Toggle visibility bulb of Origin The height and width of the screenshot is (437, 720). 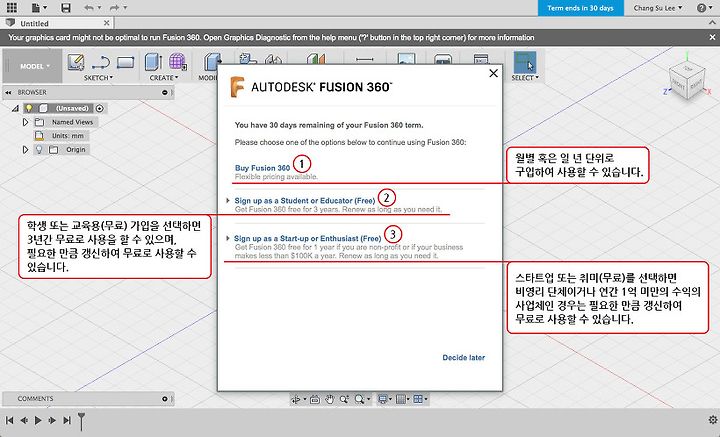[39, 150]
